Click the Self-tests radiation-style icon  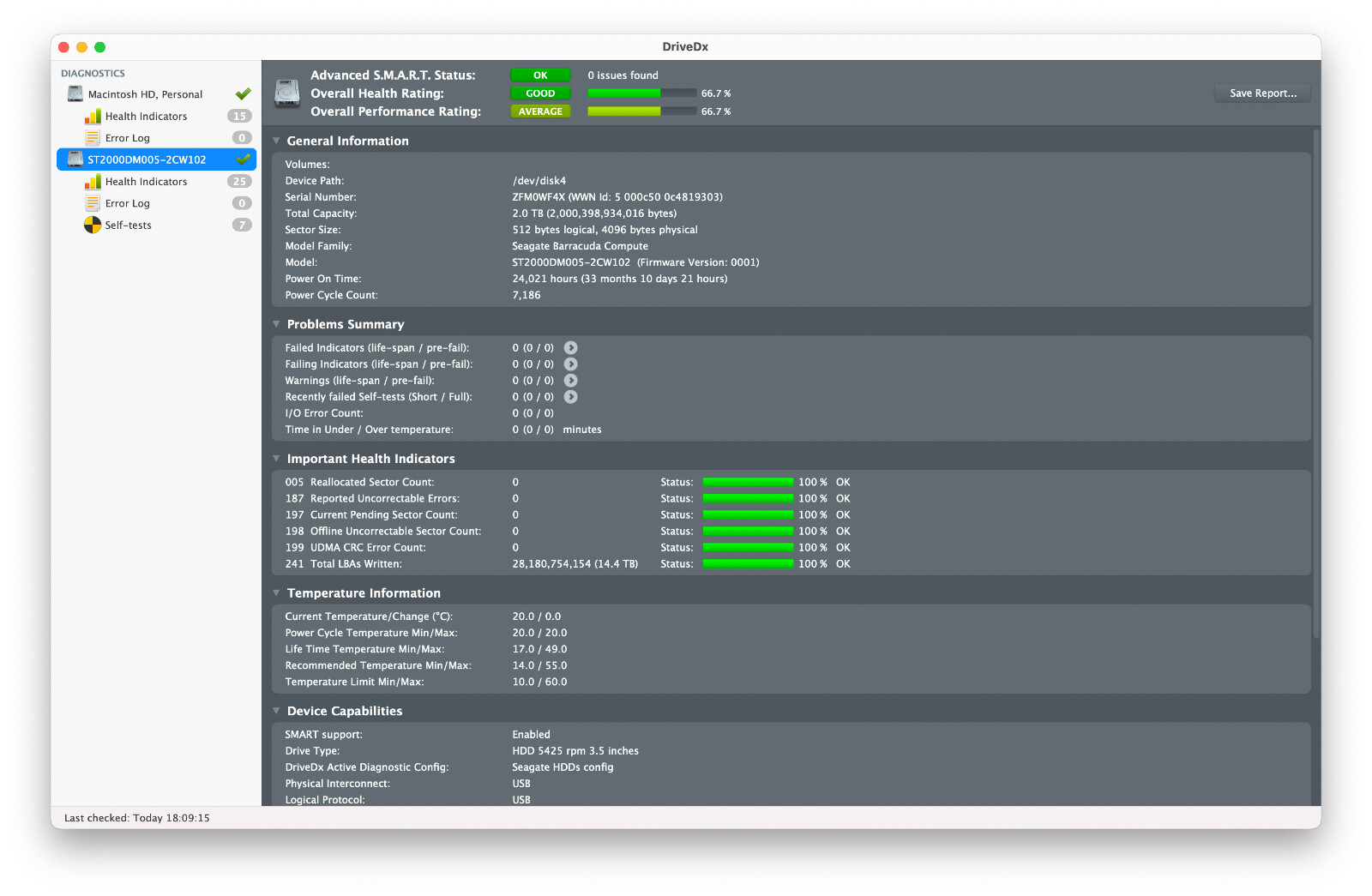click(93, 226)
